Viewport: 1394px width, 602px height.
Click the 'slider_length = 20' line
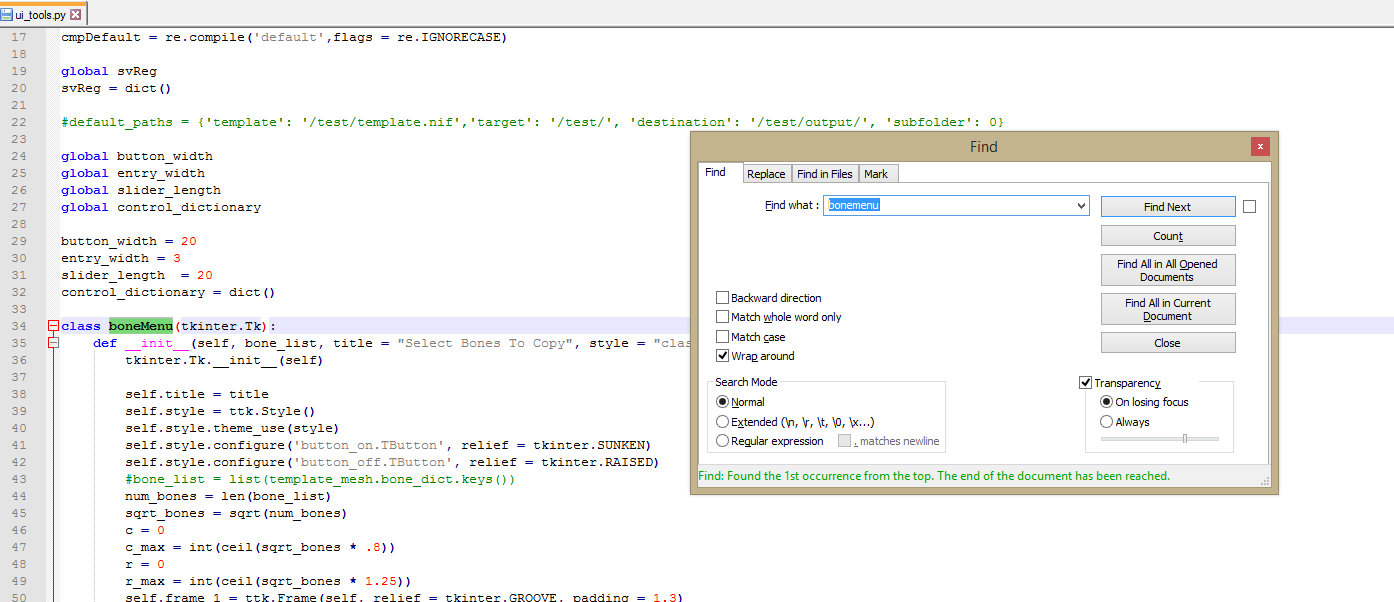(x=137, y=275)
